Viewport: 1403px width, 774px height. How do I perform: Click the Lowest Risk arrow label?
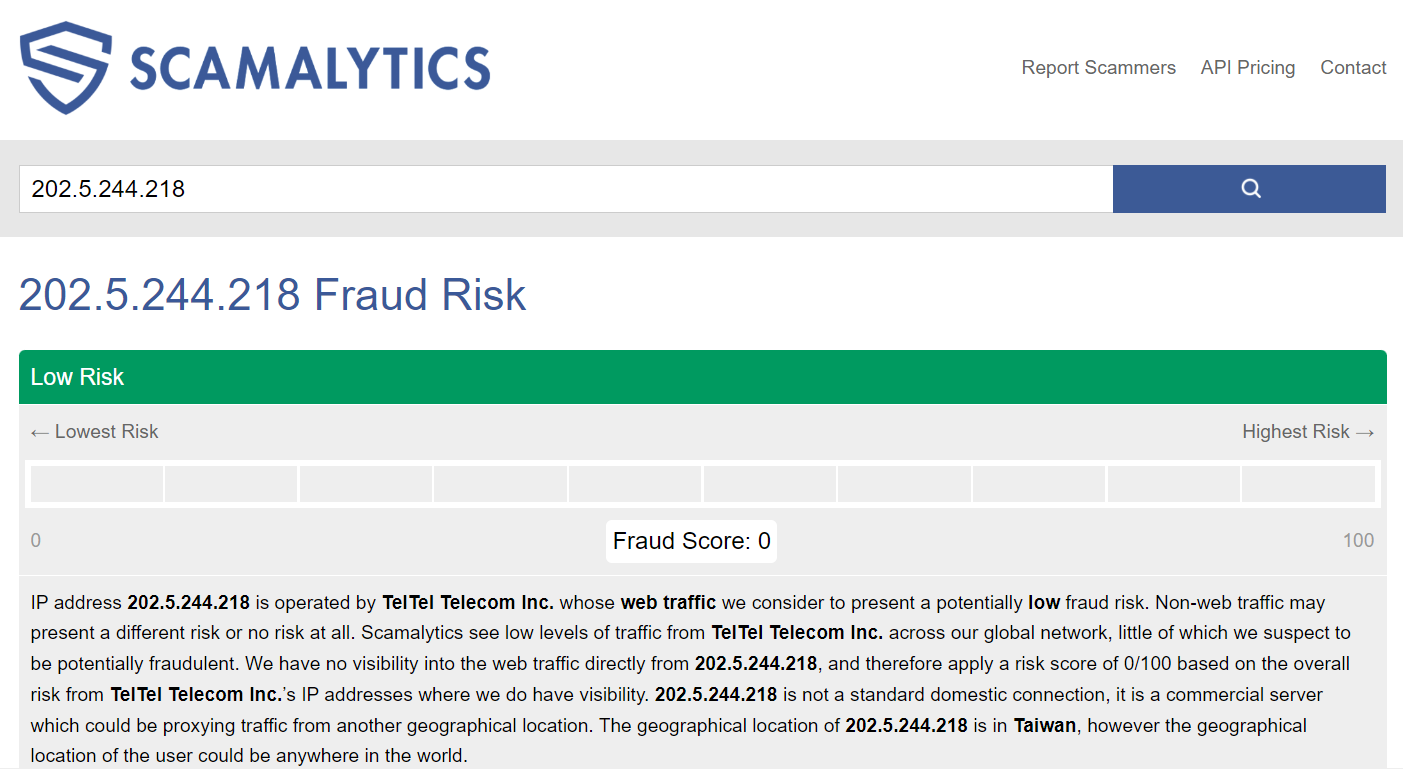[x=94, y=431]
